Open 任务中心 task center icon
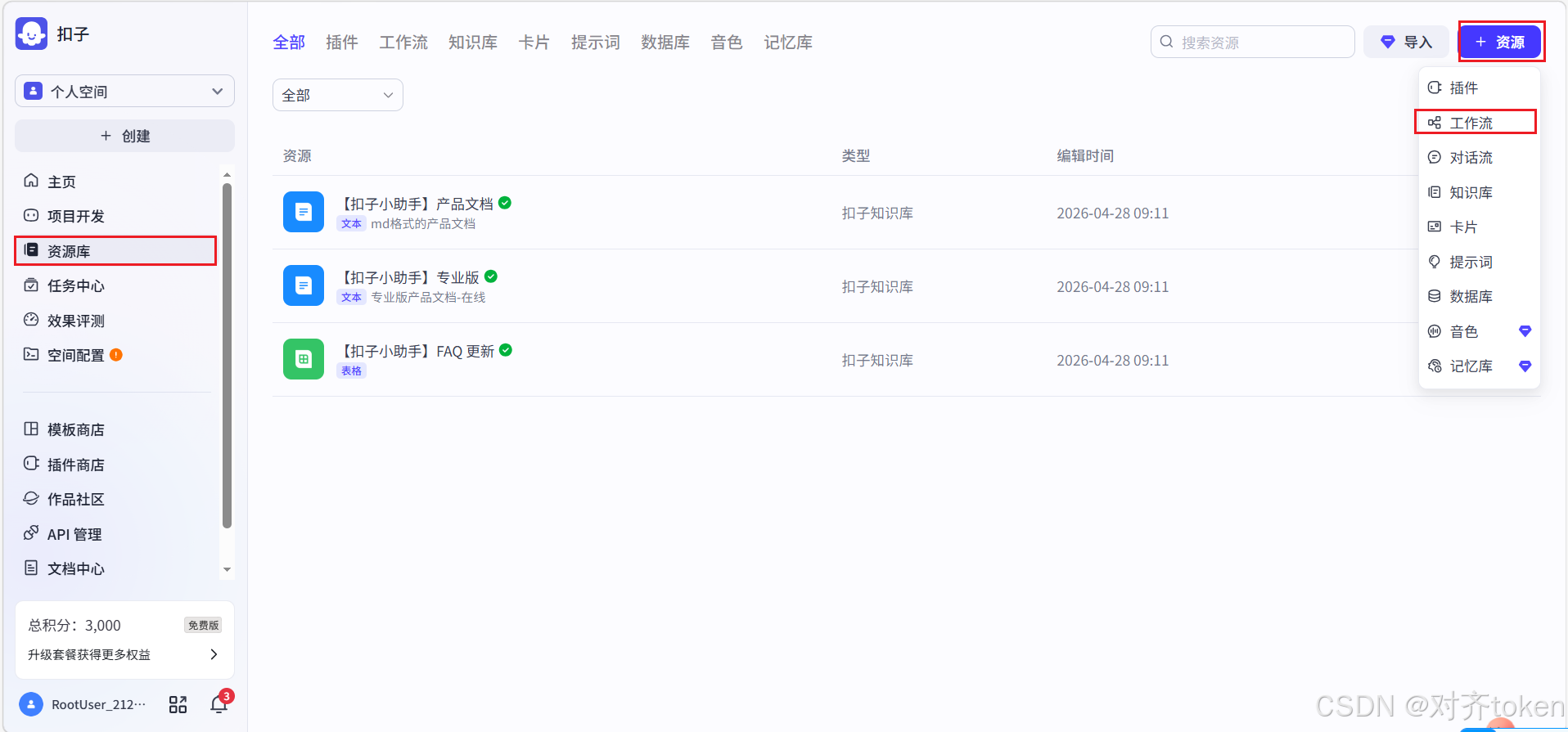 tap(31, 285)
